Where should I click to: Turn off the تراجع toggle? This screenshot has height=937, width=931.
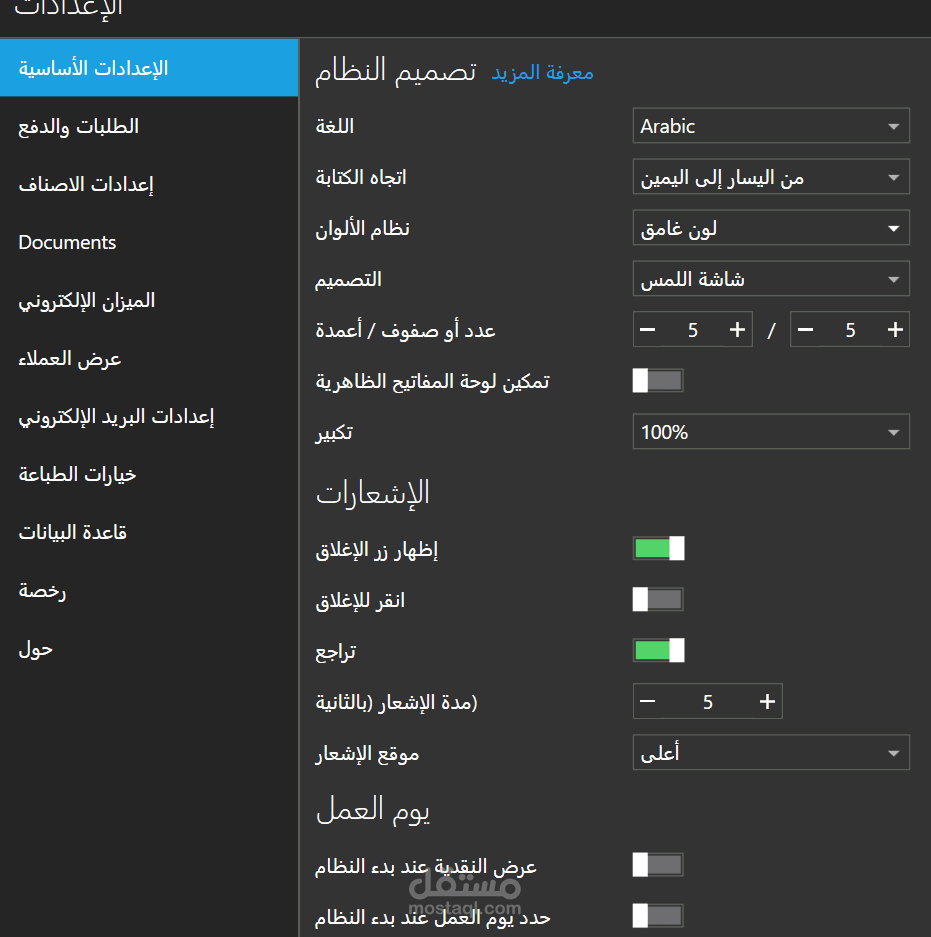[658, 651]
